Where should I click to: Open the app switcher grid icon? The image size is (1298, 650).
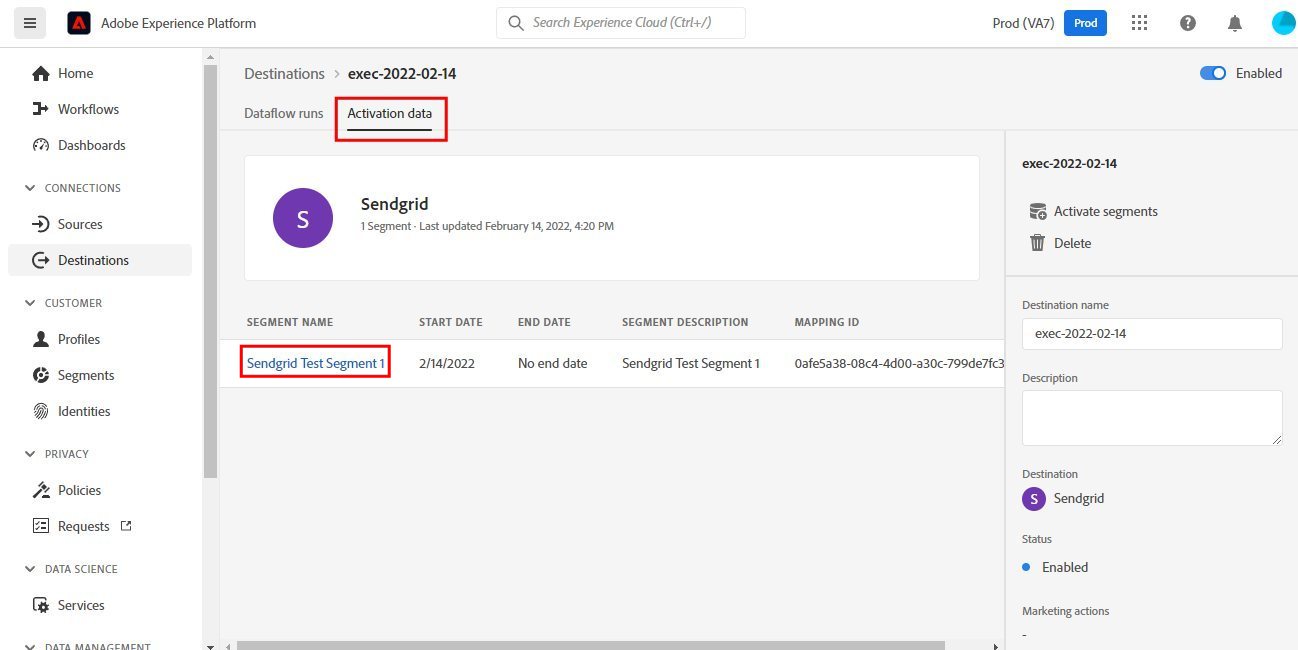[x=1138, y=23]
